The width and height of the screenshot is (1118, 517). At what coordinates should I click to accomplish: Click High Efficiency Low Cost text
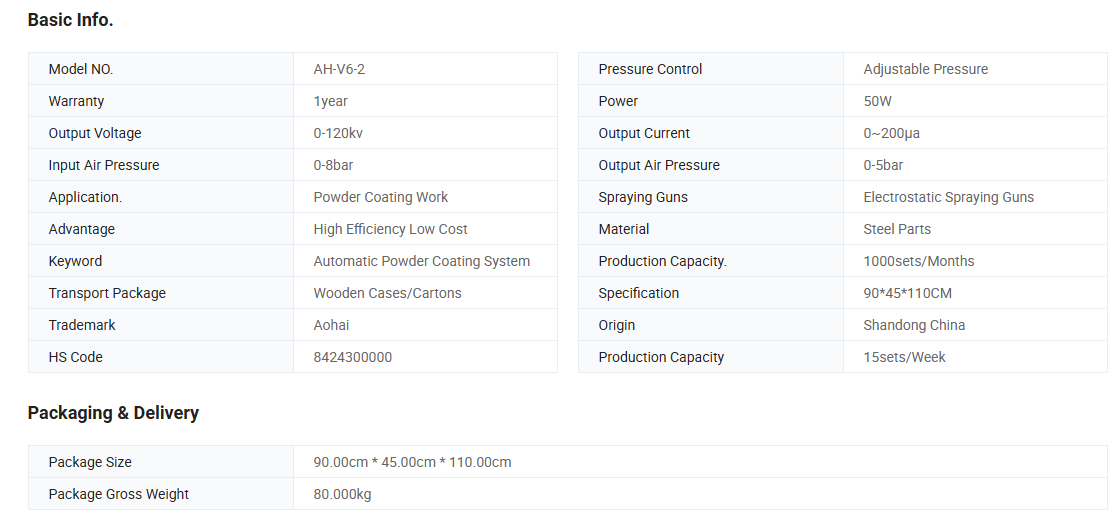click(390, 229)
